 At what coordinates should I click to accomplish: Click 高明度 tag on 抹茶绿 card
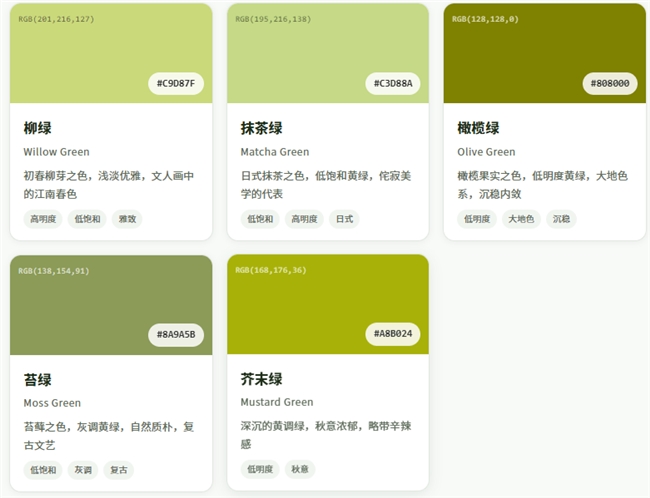tap(304, 219)
